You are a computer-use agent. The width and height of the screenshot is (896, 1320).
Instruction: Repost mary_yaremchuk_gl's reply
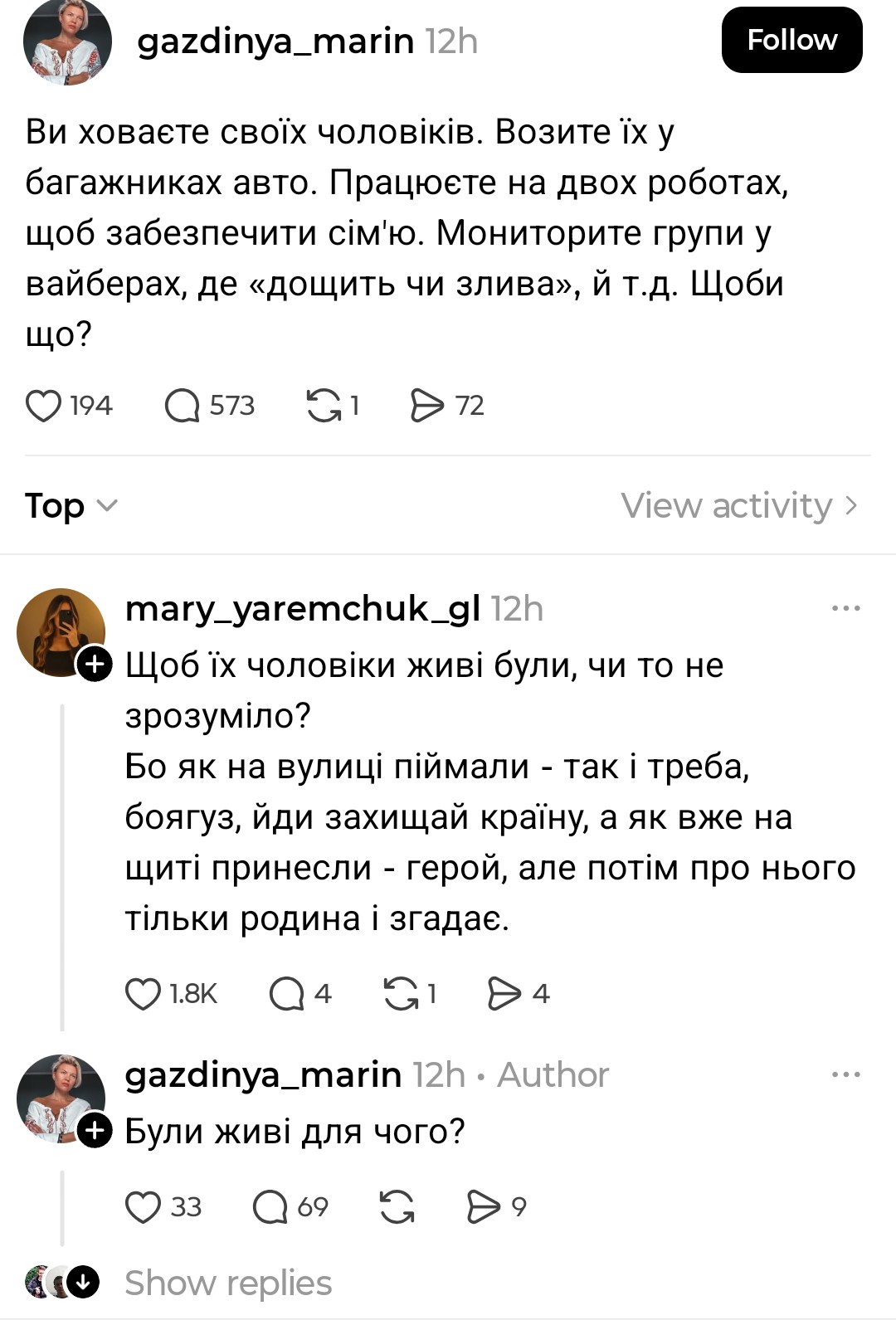coord(402,994)
